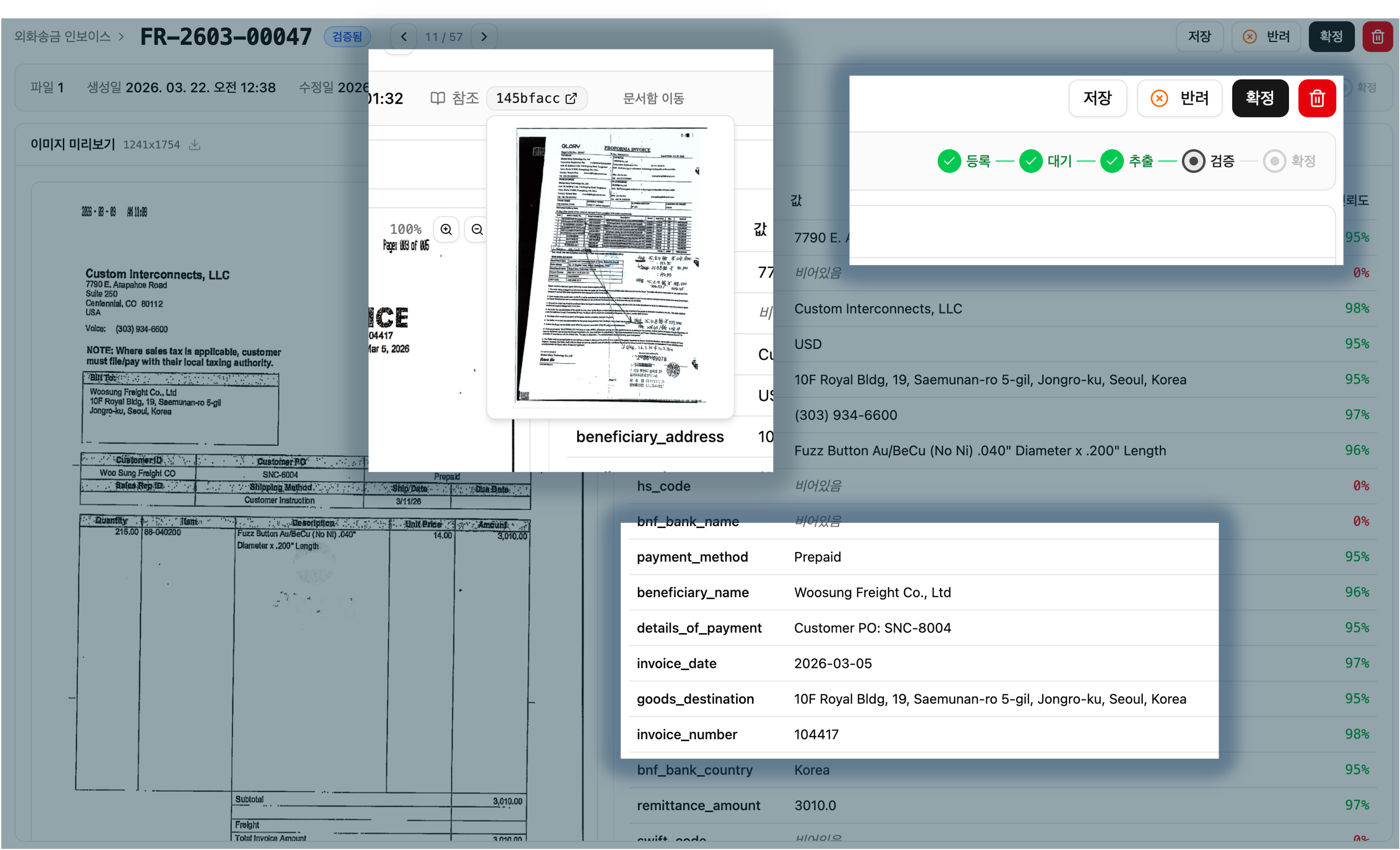This screenshot has width=1400, height=850.
Task: Zoom in on the document preview
Action: [446, 229]
